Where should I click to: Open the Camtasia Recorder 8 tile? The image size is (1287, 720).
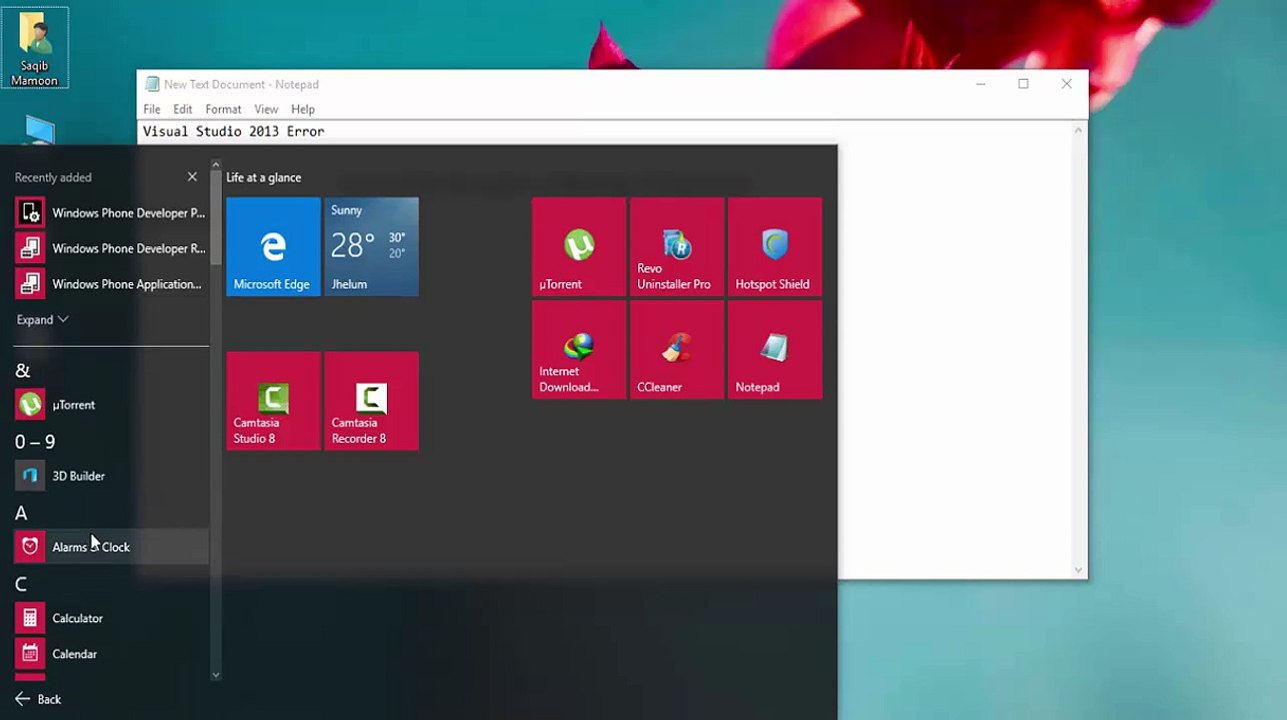[x=371, y=401]
